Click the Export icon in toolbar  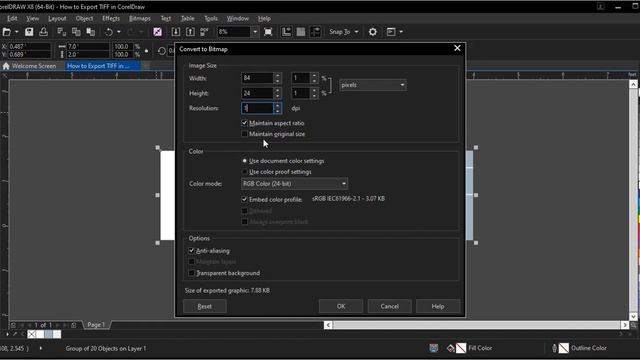point(190,32)
